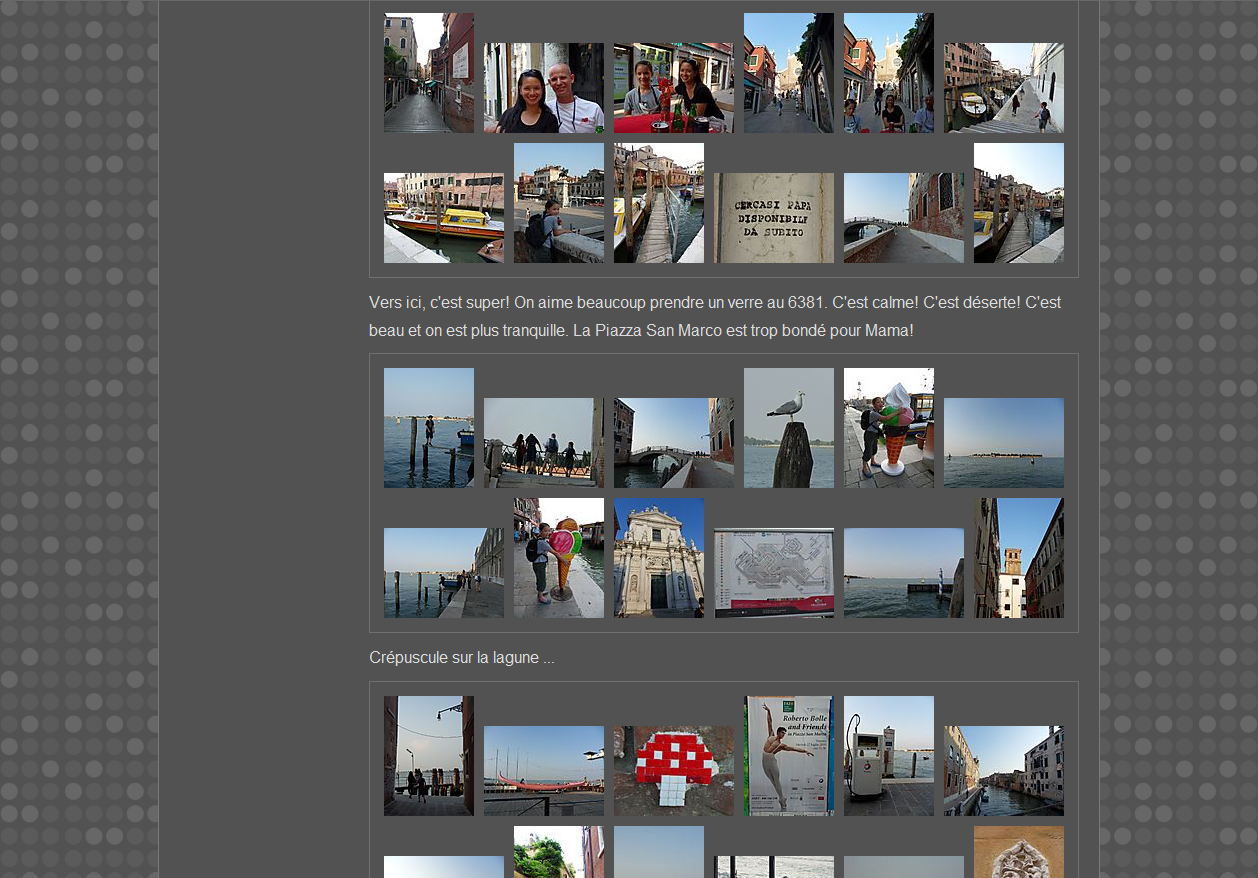
Task: View the distant island on lagoon photo
Action: tap(1003, 443)
